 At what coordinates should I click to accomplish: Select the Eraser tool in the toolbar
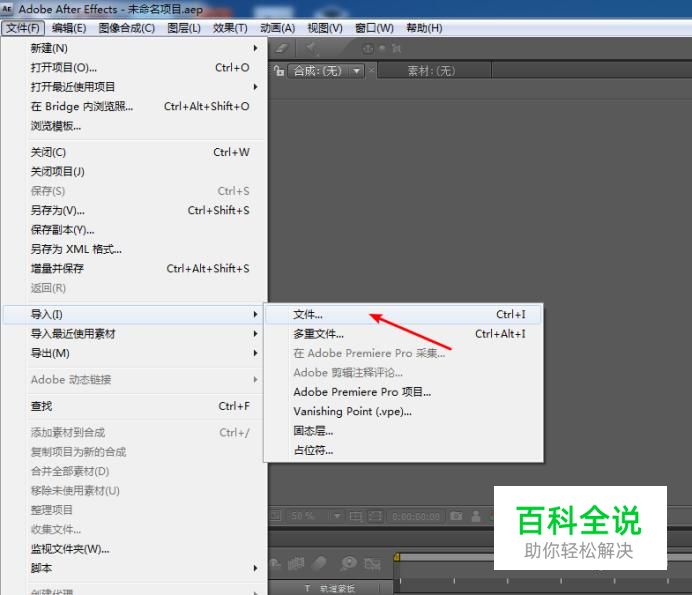281,48
